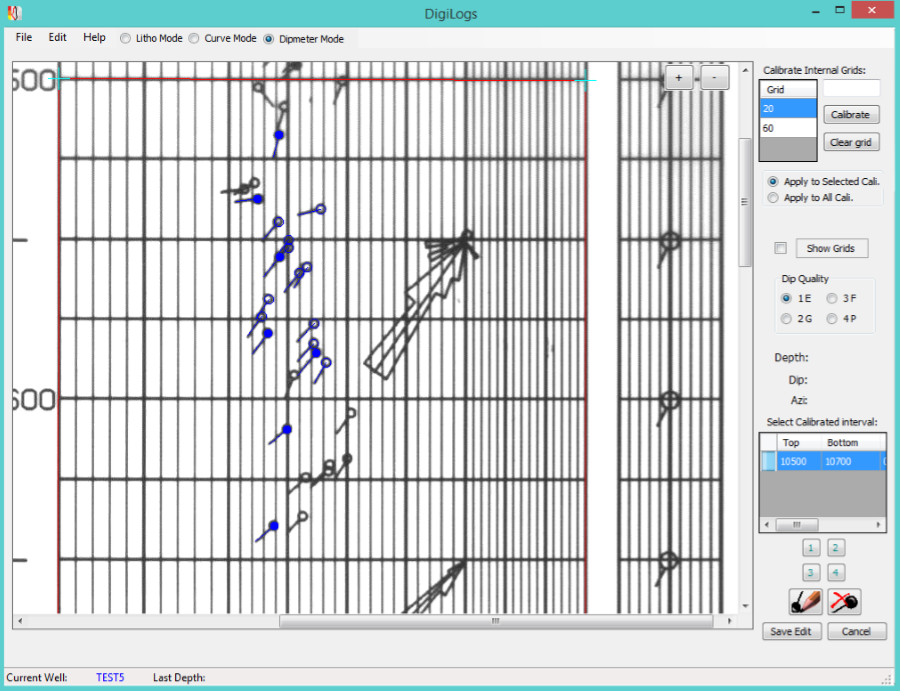Click the number 3 button
This screenshot has height=692, width=901.
(x=811, y=573)
